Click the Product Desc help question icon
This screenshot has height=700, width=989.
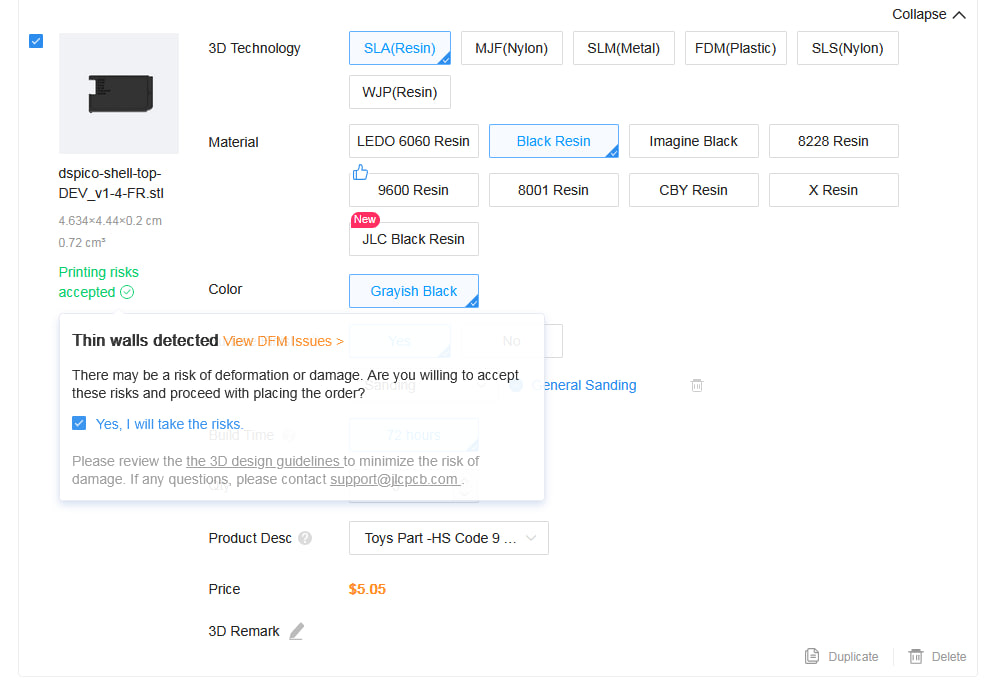coord(305,538)
